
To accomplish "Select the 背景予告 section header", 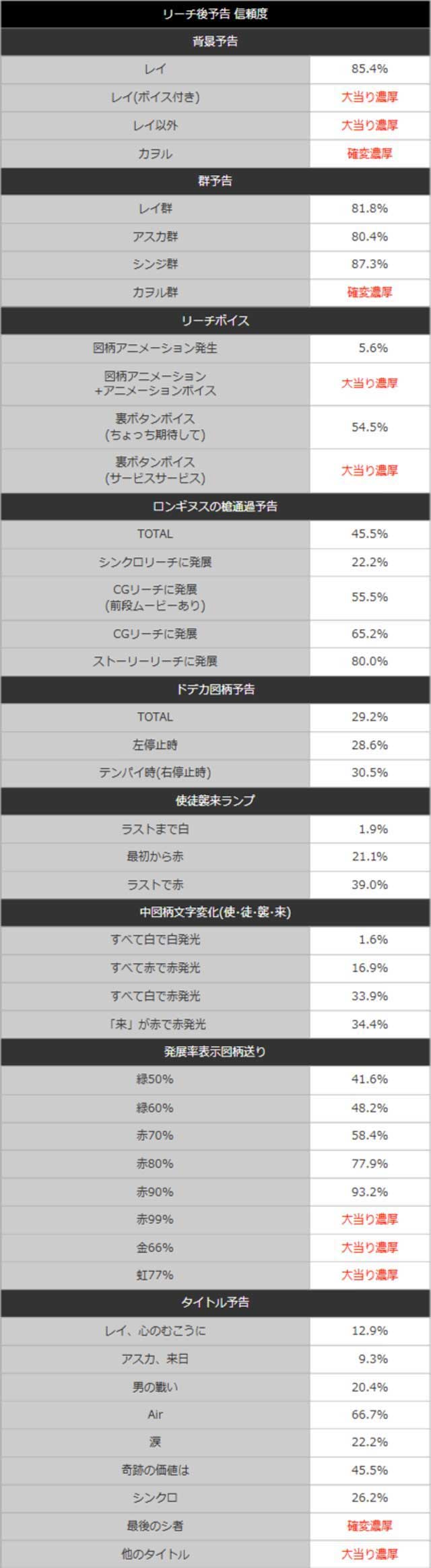I will [x=215, y=41].
